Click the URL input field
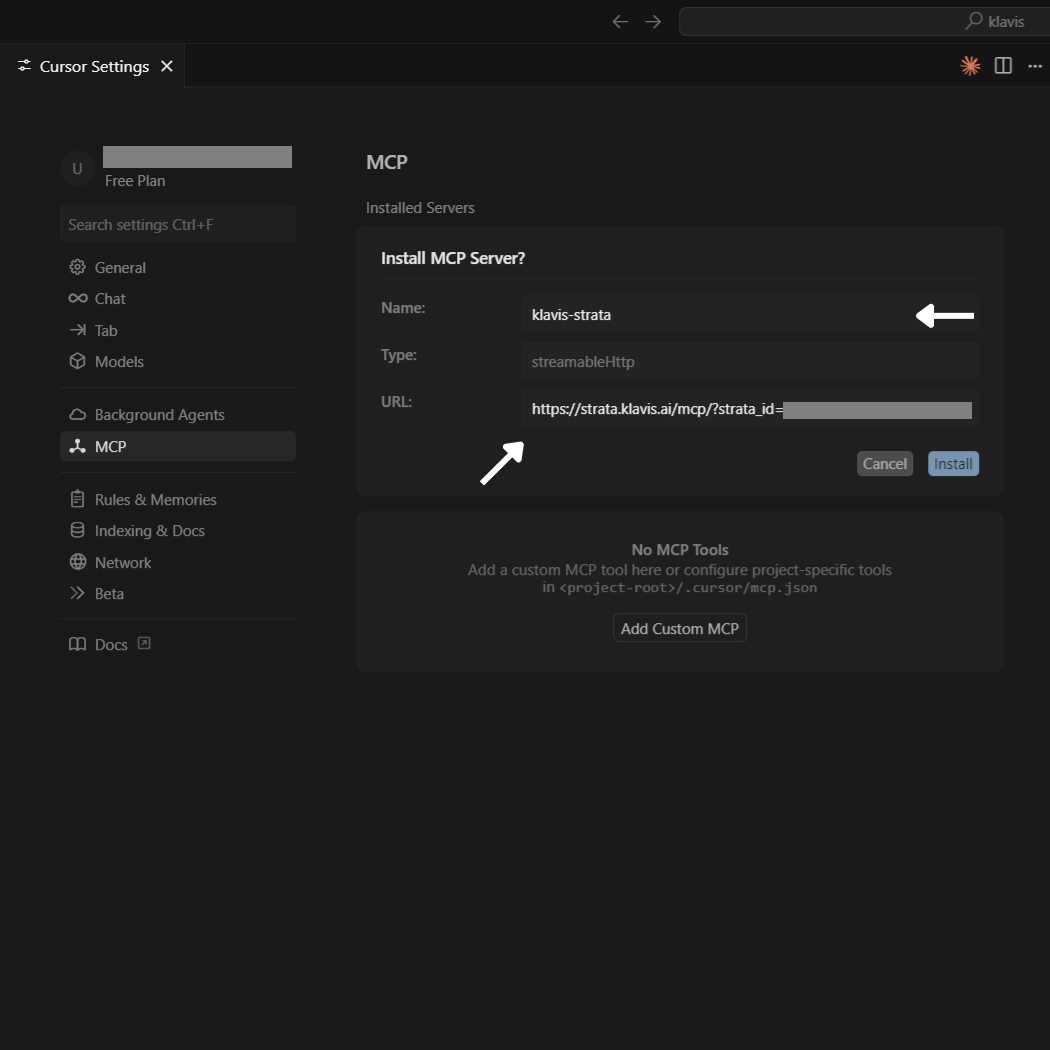Viewport: 1050px width, 1050px height. (x=750, y=408)
